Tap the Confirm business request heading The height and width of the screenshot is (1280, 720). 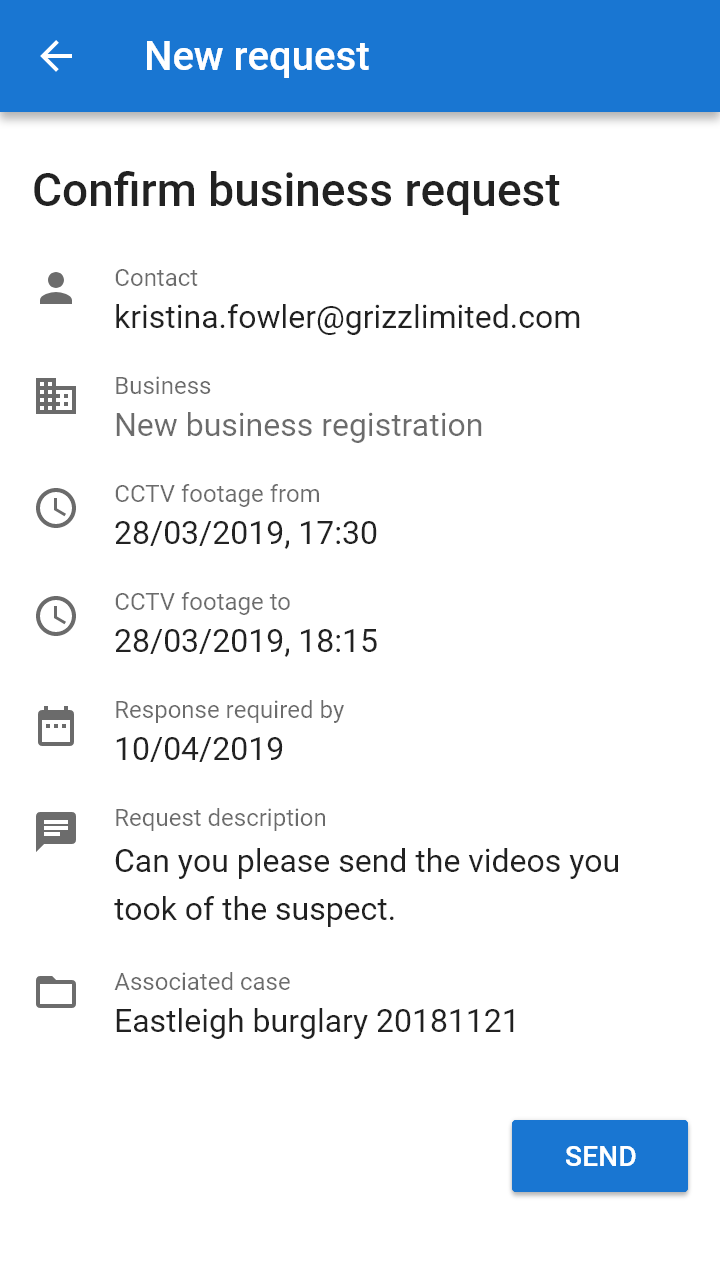(297, 190)
